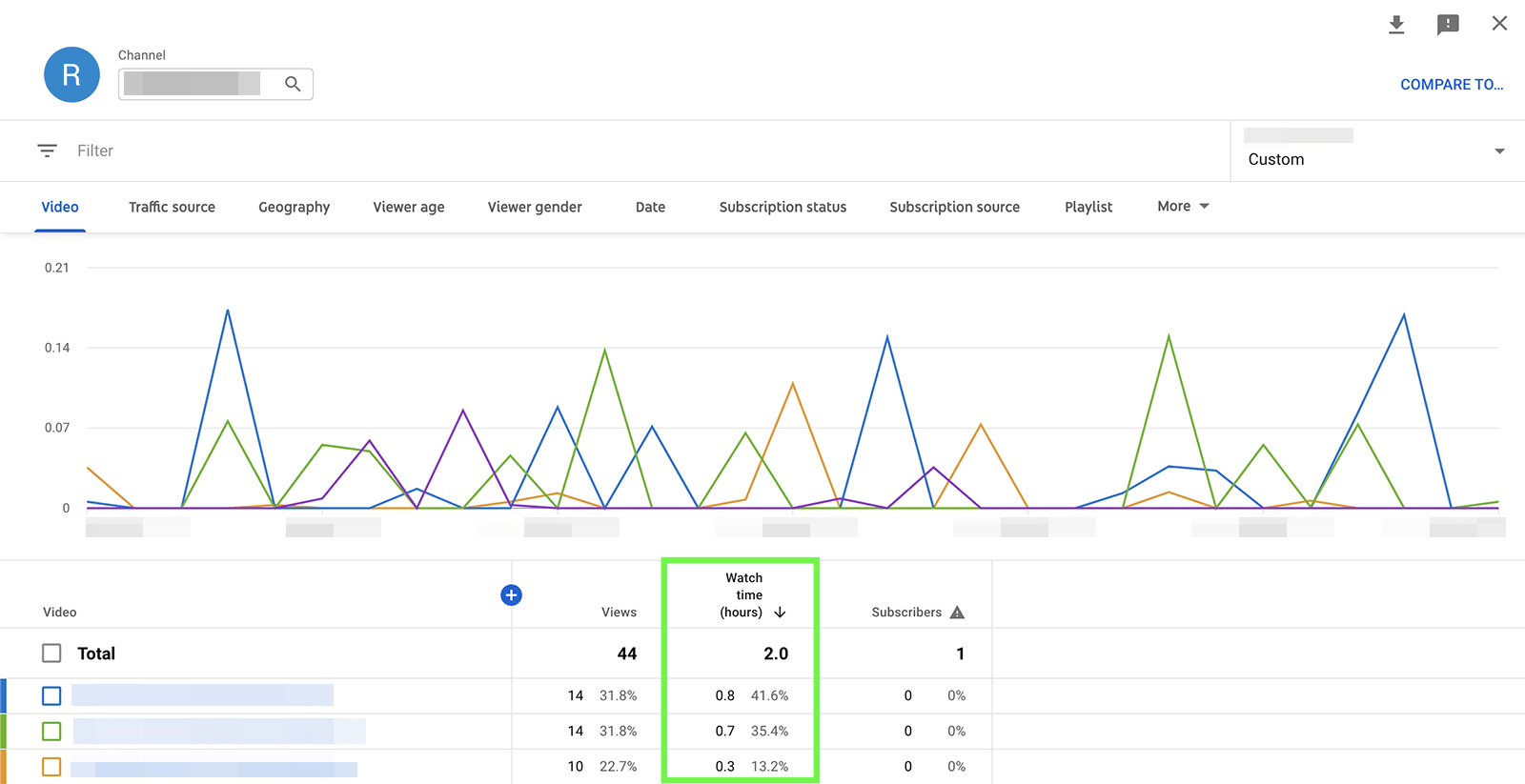Click the round R channel avatar

pyautogui.click(x=71, y=74)
